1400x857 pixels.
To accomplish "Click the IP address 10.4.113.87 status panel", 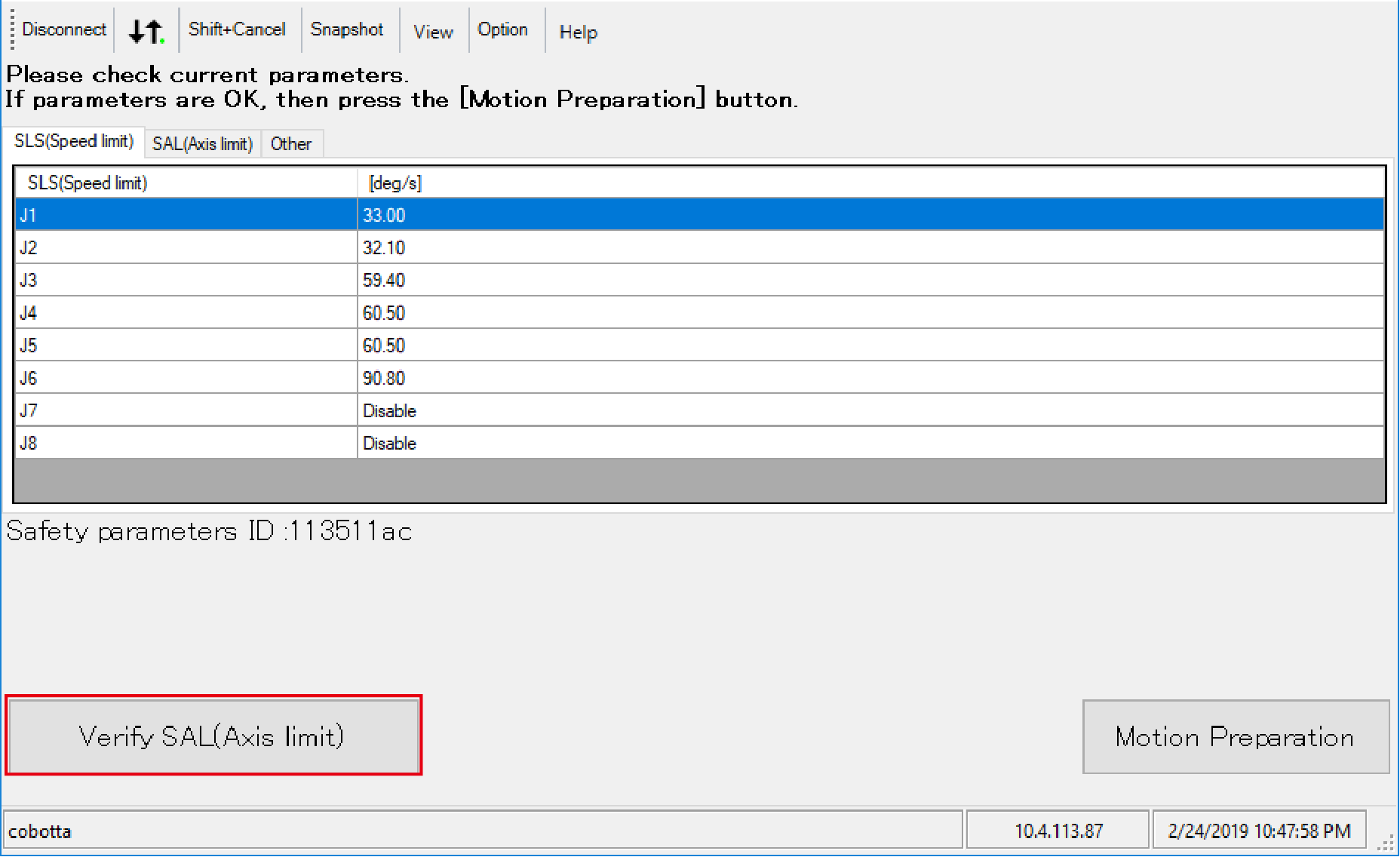I will 1058,831.
